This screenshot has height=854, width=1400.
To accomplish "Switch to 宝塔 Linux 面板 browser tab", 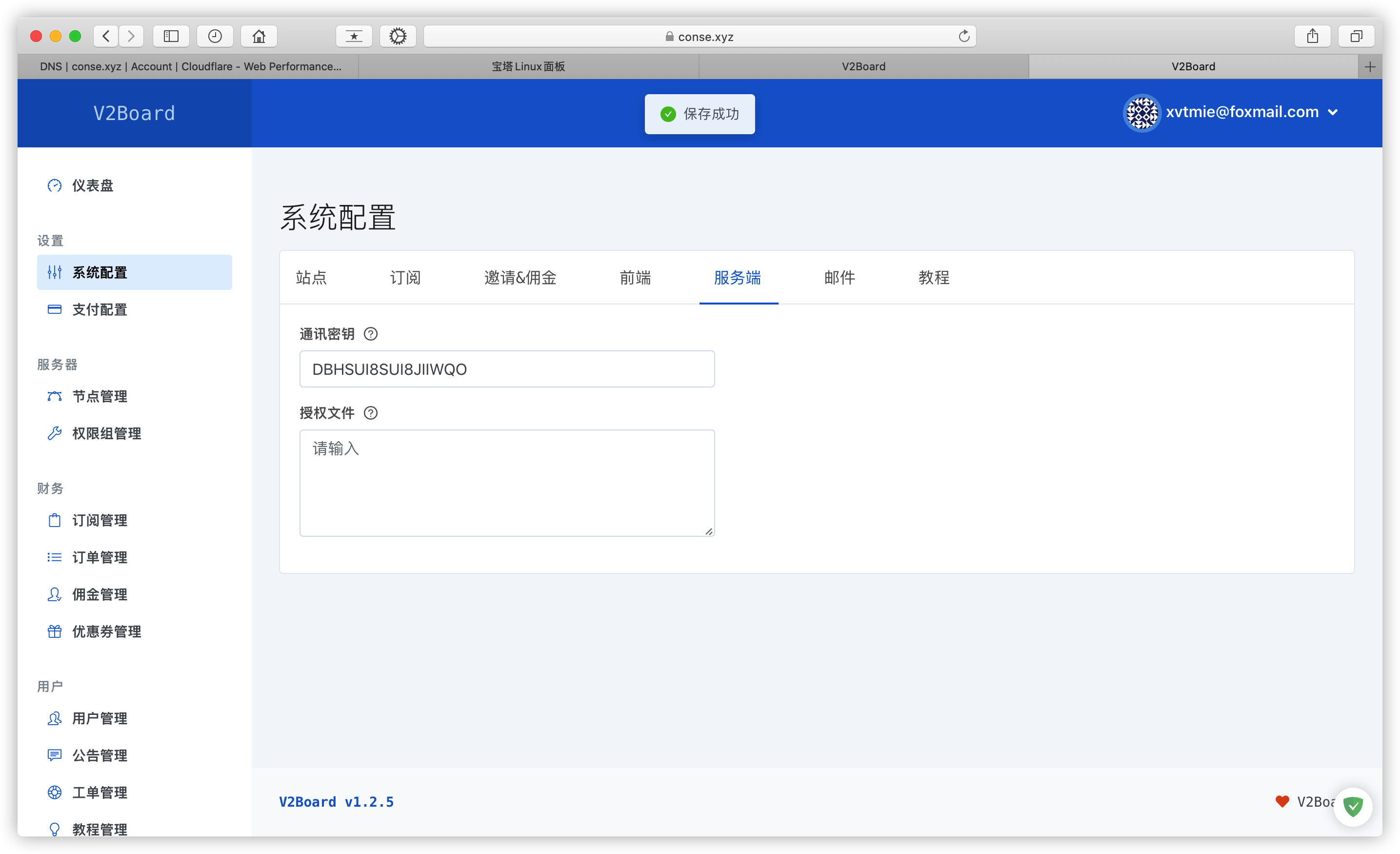I will 528,66.
